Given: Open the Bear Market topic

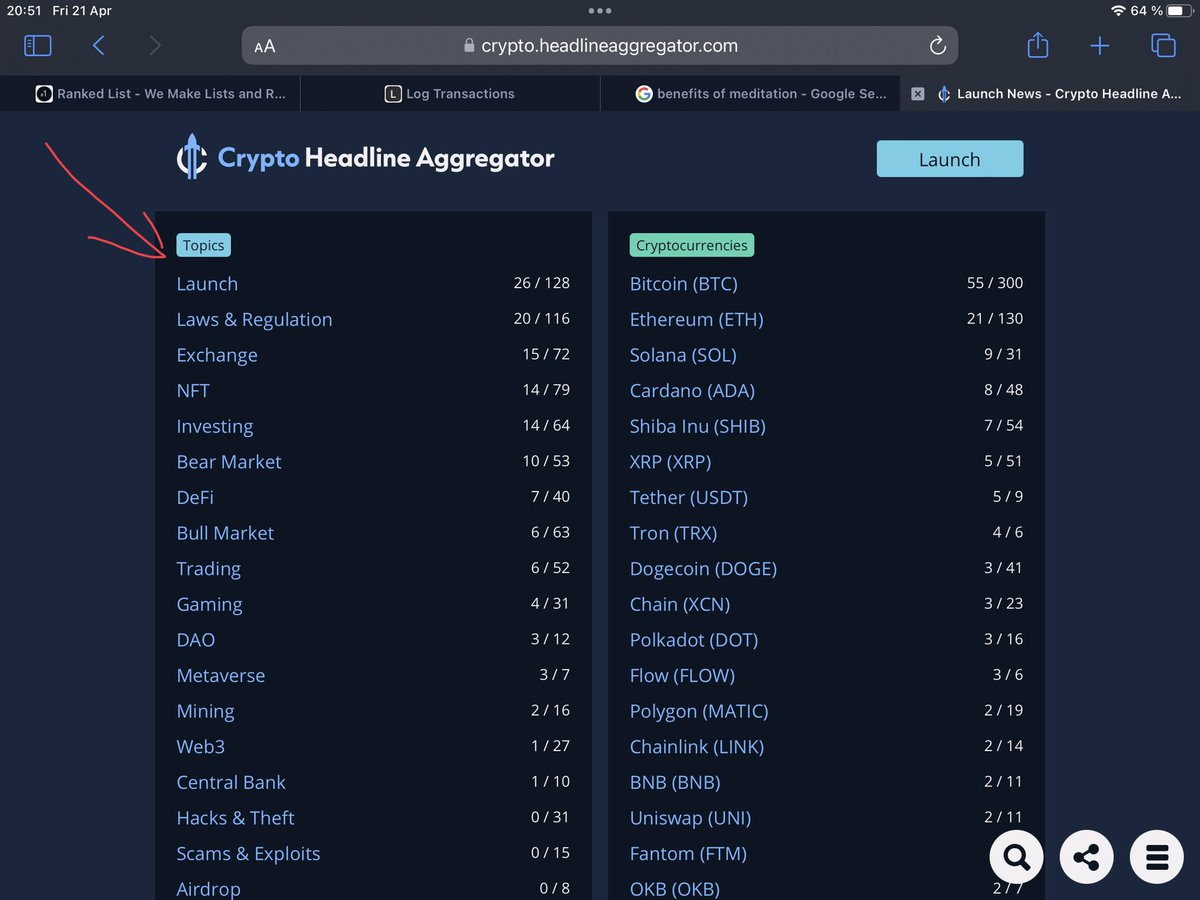Looking at the screenshot, I should (229, 462).
